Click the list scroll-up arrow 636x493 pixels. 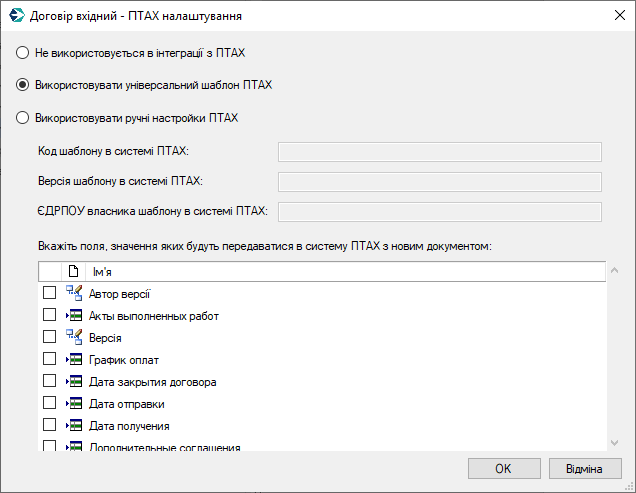click(x=615, y=270)
